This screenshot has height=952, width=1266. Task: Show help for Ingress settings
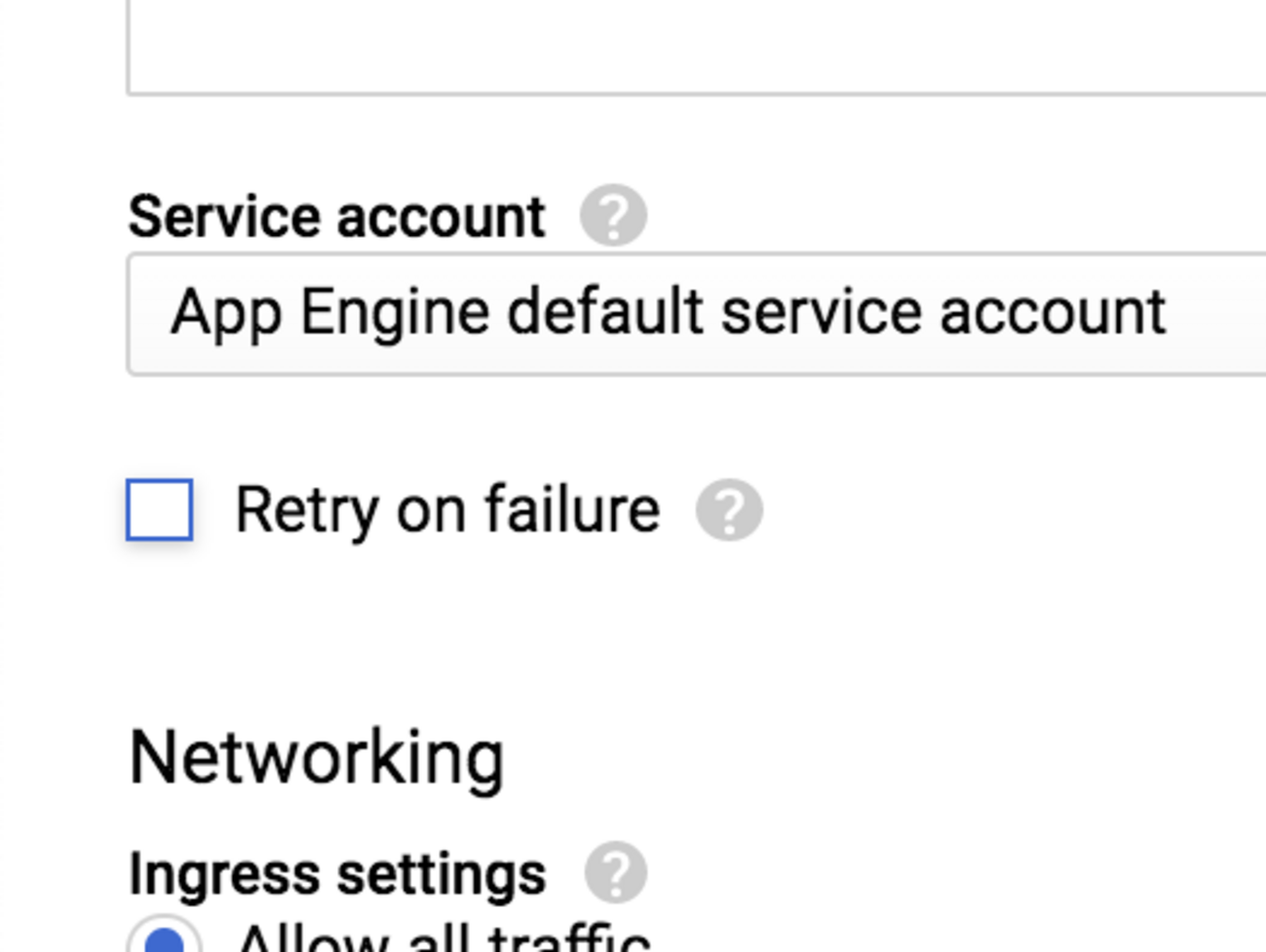point(615,872)
